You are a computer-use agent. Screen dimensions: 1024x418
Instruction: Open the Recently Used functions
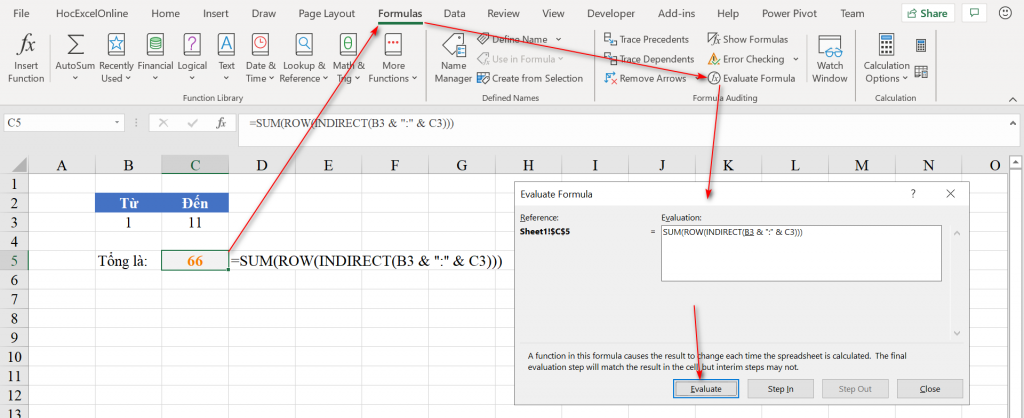coord(116,59)
